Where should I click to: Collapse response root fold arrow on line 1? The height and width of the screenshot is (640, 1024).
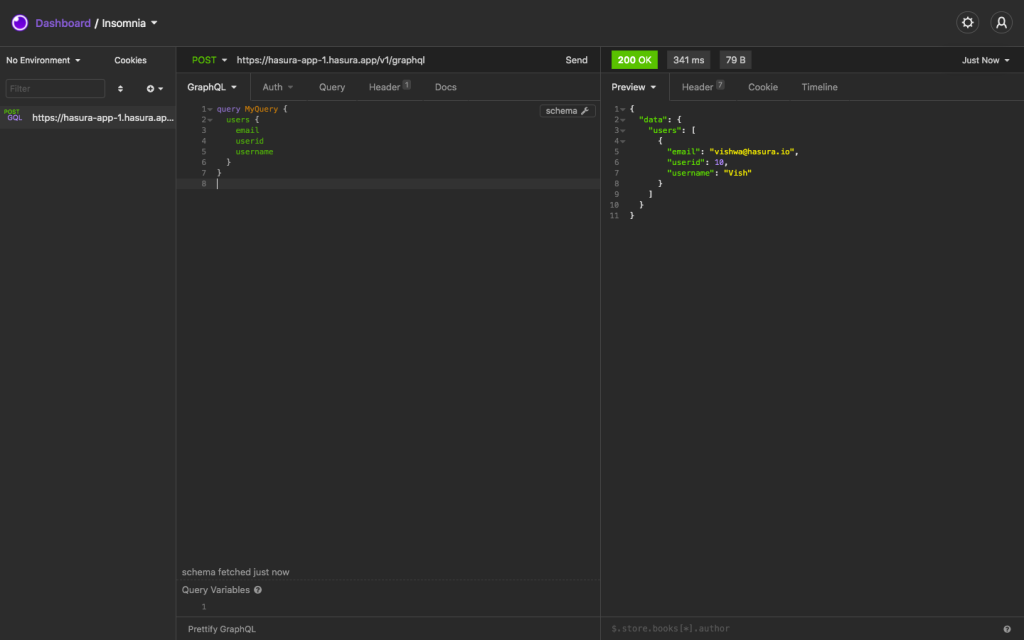(x=623, y=110)
